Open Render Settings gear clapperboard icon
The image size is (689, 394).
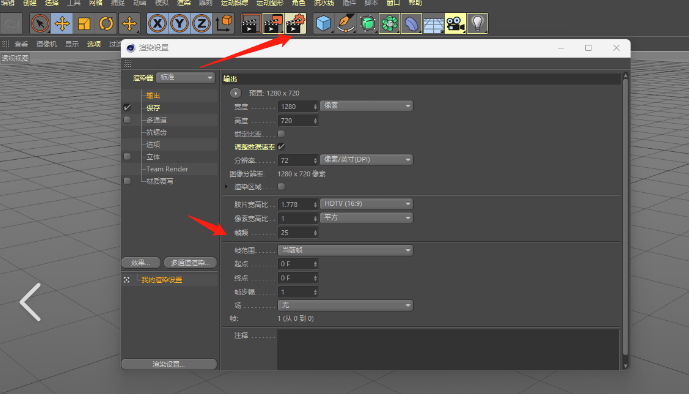pyautogui.click(x=295, y=24)
